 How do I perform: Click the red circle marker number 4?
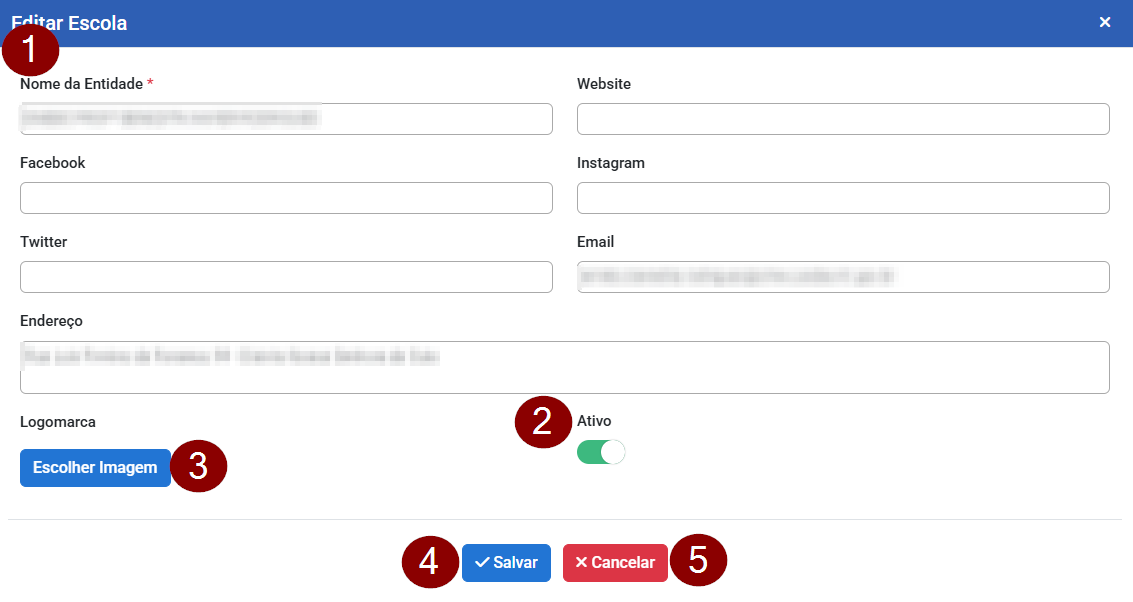click(429, 562)
